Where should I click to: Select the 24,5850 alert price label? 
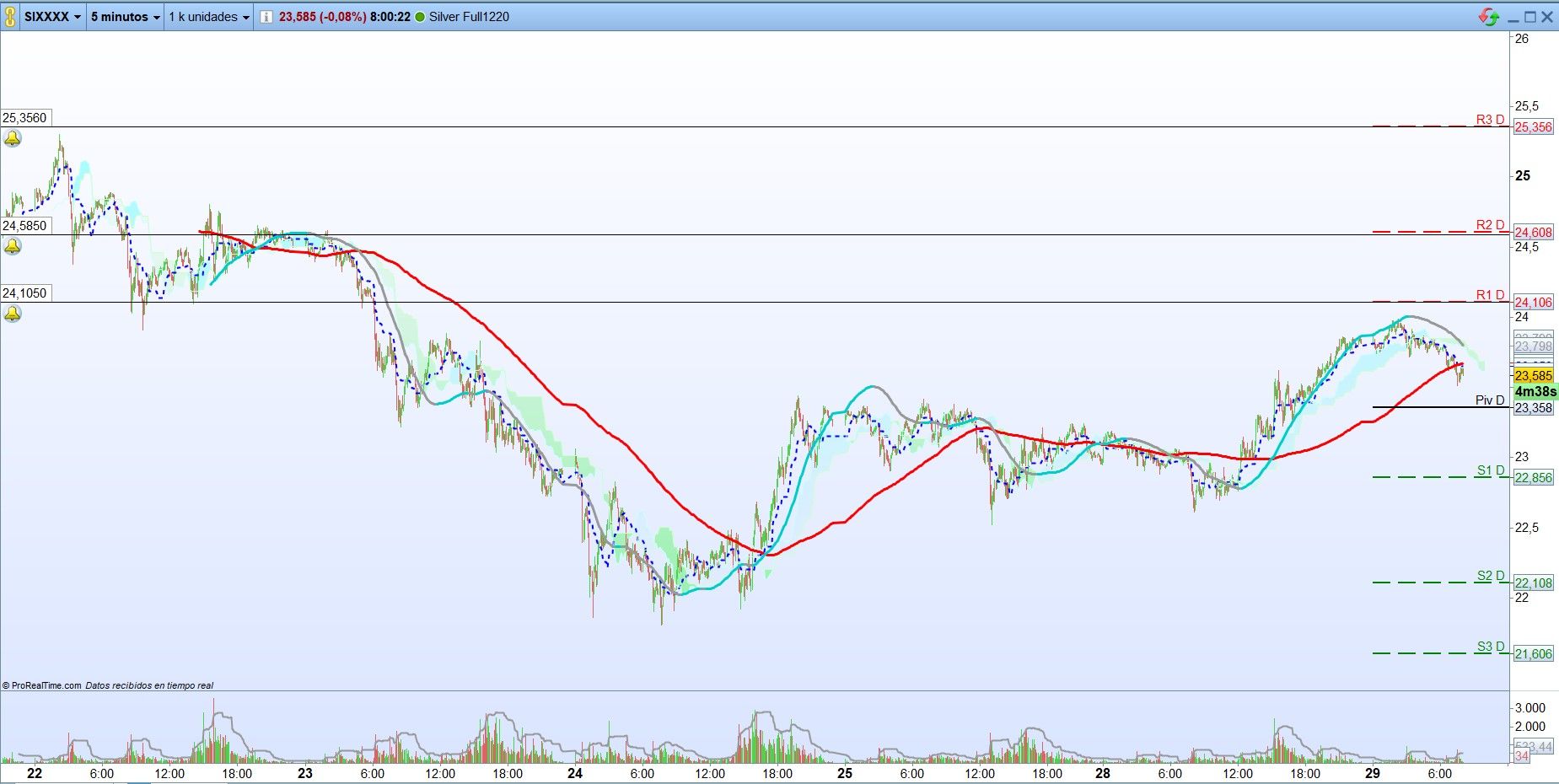tap(25, 226)
